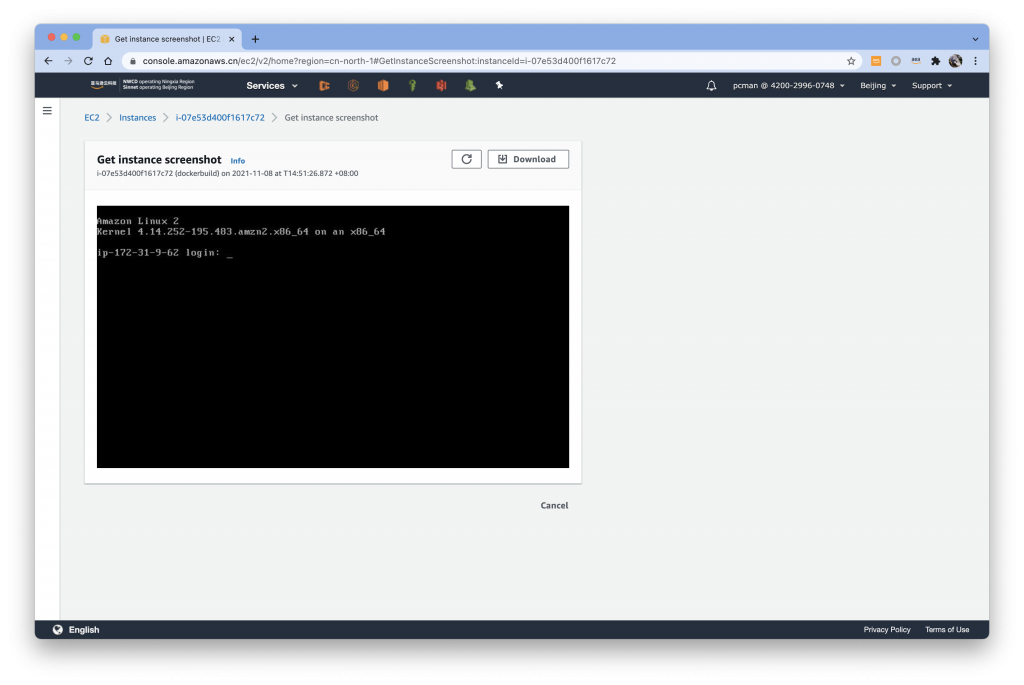Open the Support dropdown menu
Screen dimensions: 1024x685
(931, 86)
